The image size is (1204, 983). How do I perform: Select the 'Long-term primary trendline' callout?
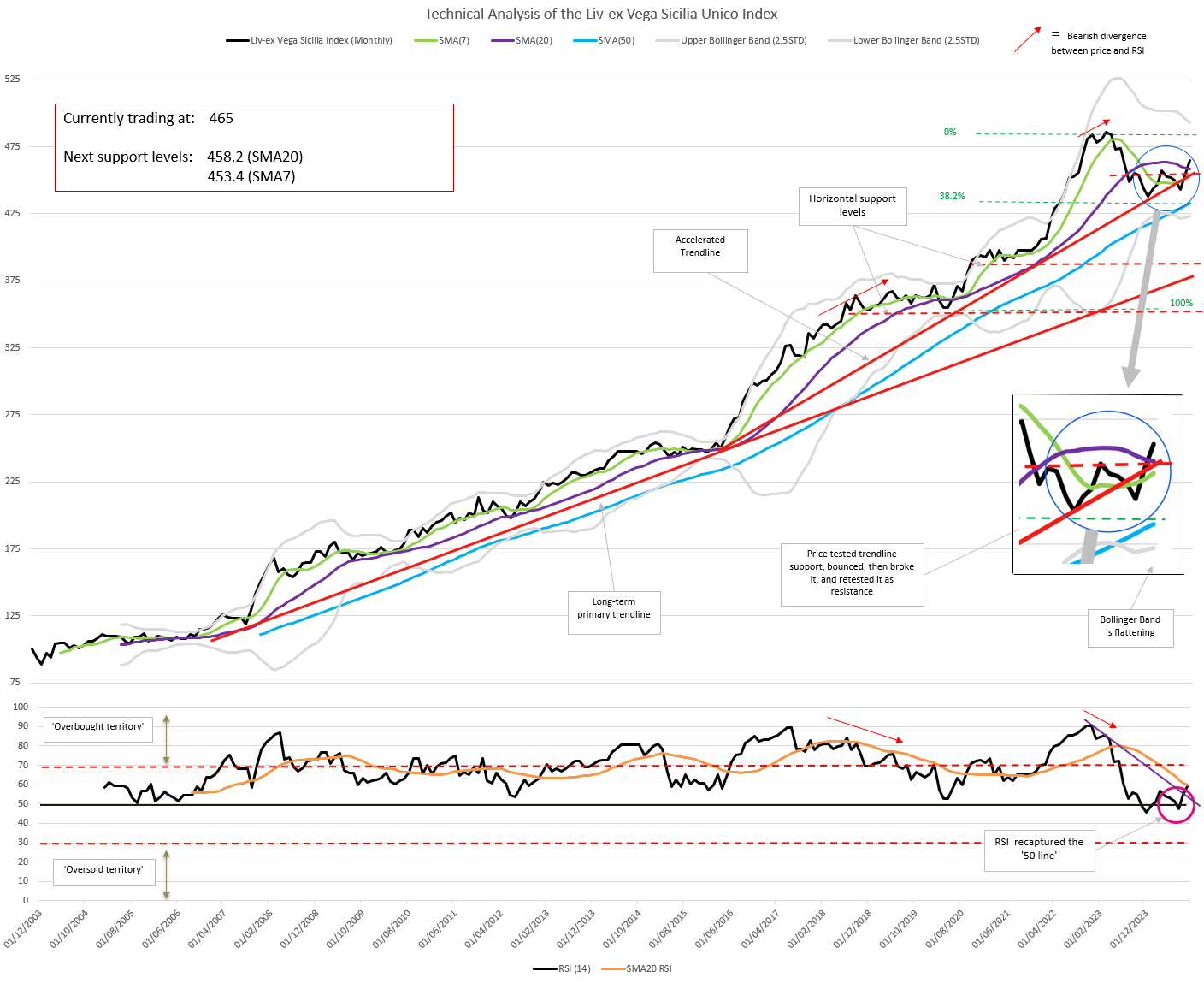coord(614,612)
